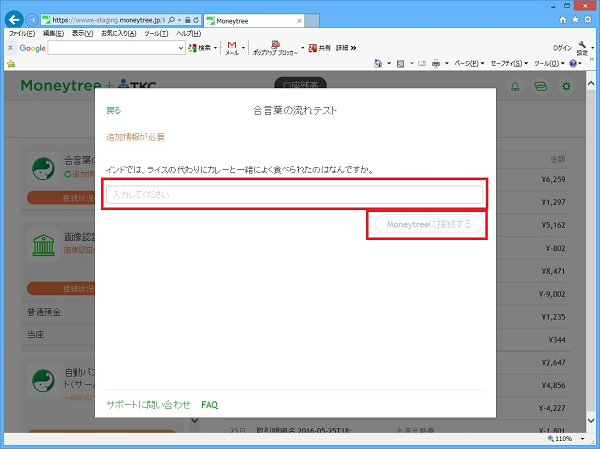
Task: Open Google toolbar 設定 wrench icon
Action: [x=582, y=48]
